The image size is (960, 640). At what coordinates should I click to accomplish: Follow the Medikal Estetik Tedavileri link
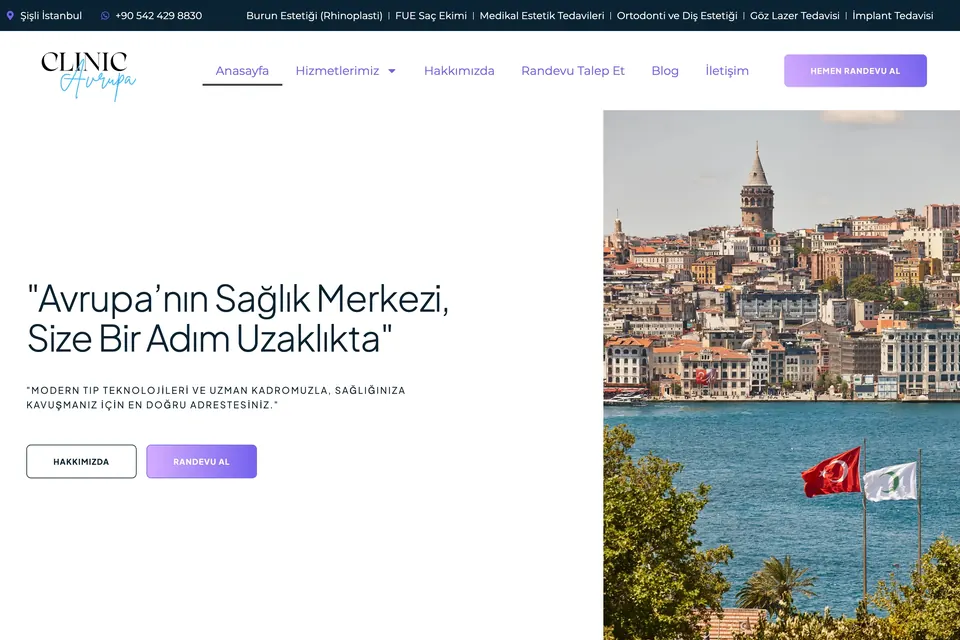[542, 16]
